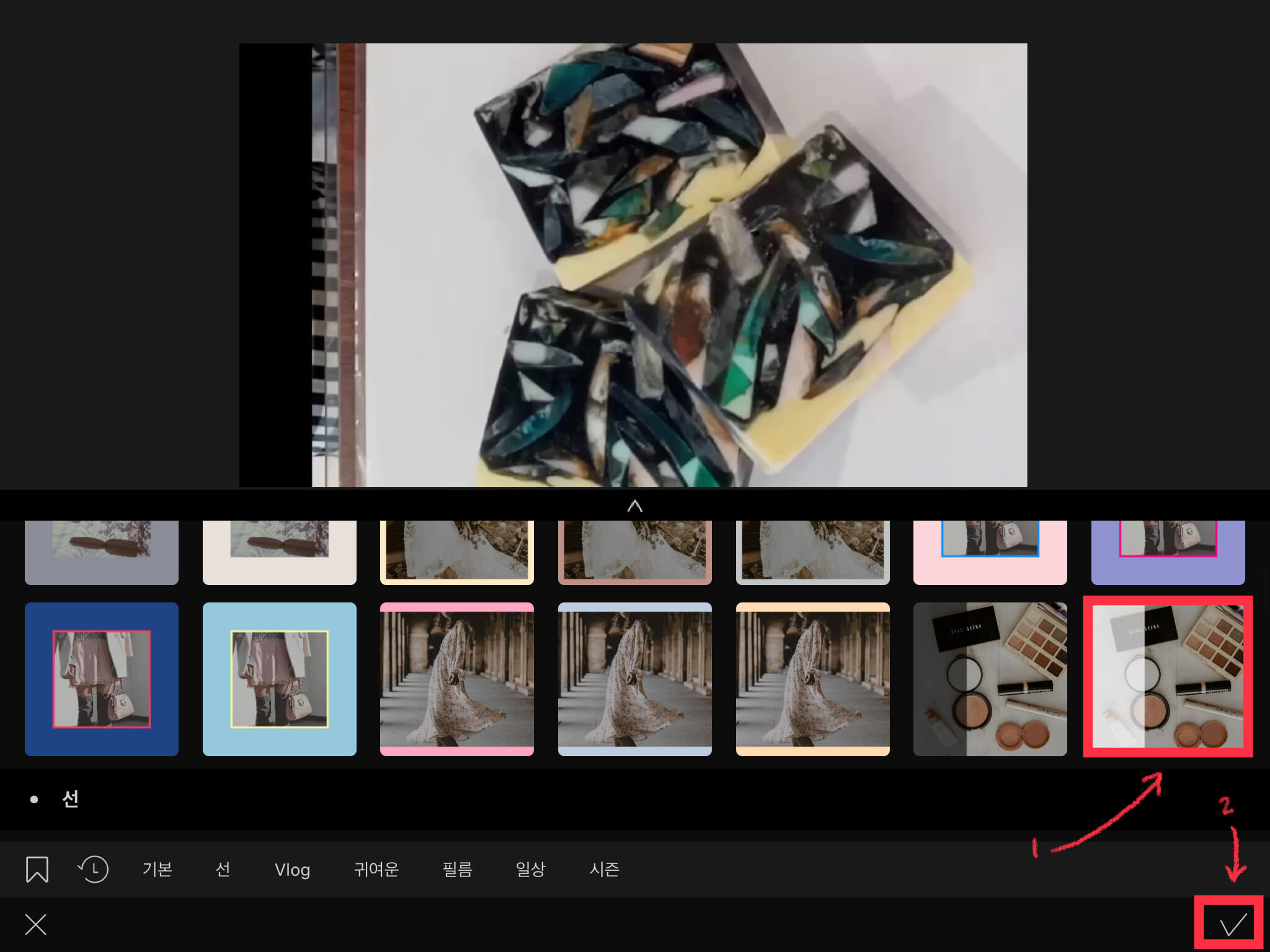The image size is (1270, 952).
Task: Click the video preview of soap bars
Action: (633, 265)
